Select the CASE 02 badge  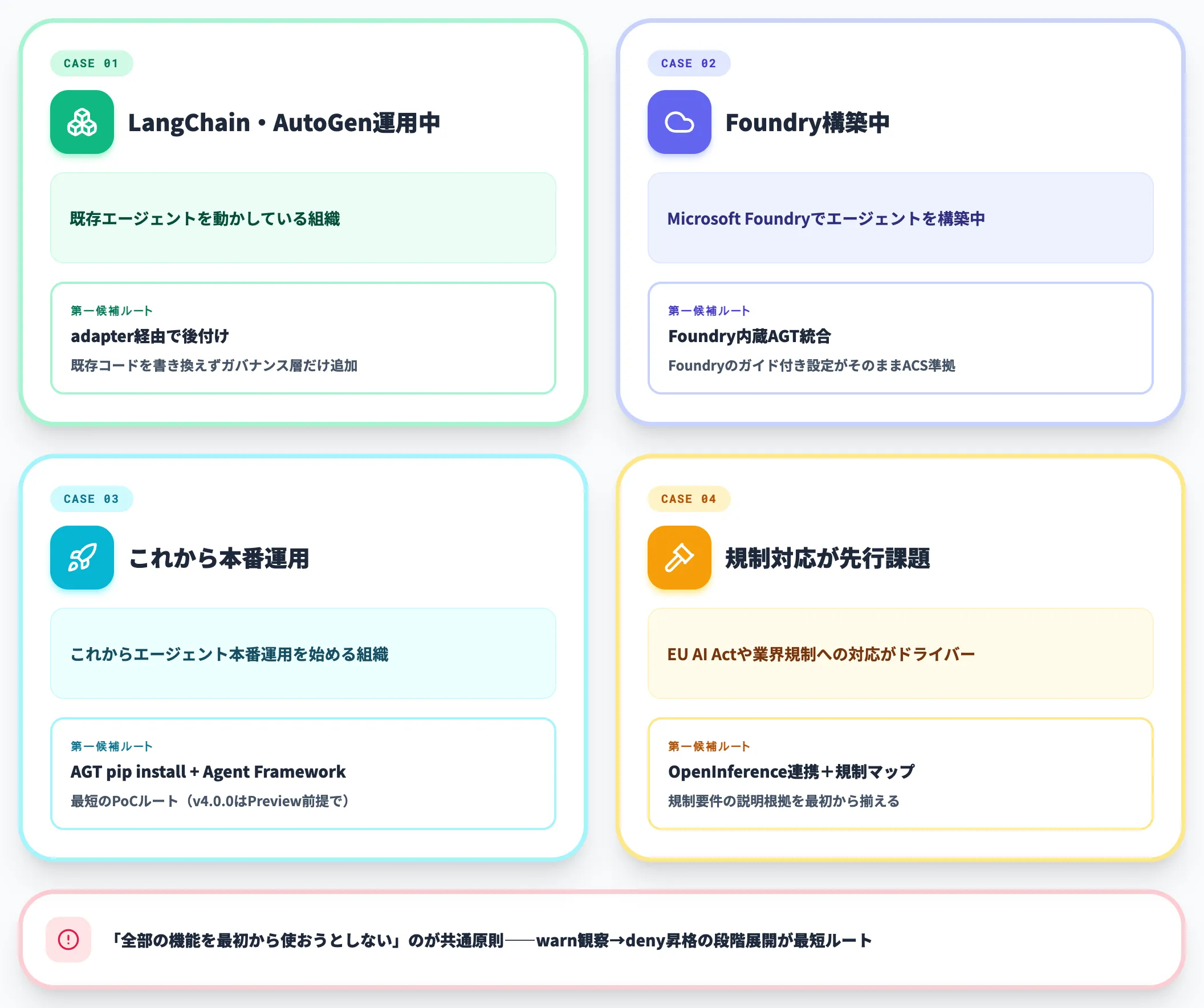[689, 63]
